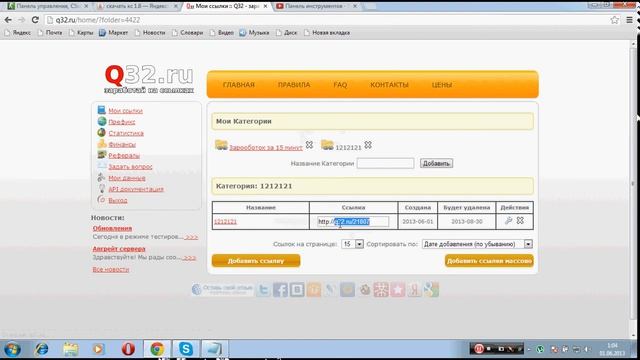Open Мои данные sidebar link
Screen dimensions: 640x360
[x=127, y=178]
